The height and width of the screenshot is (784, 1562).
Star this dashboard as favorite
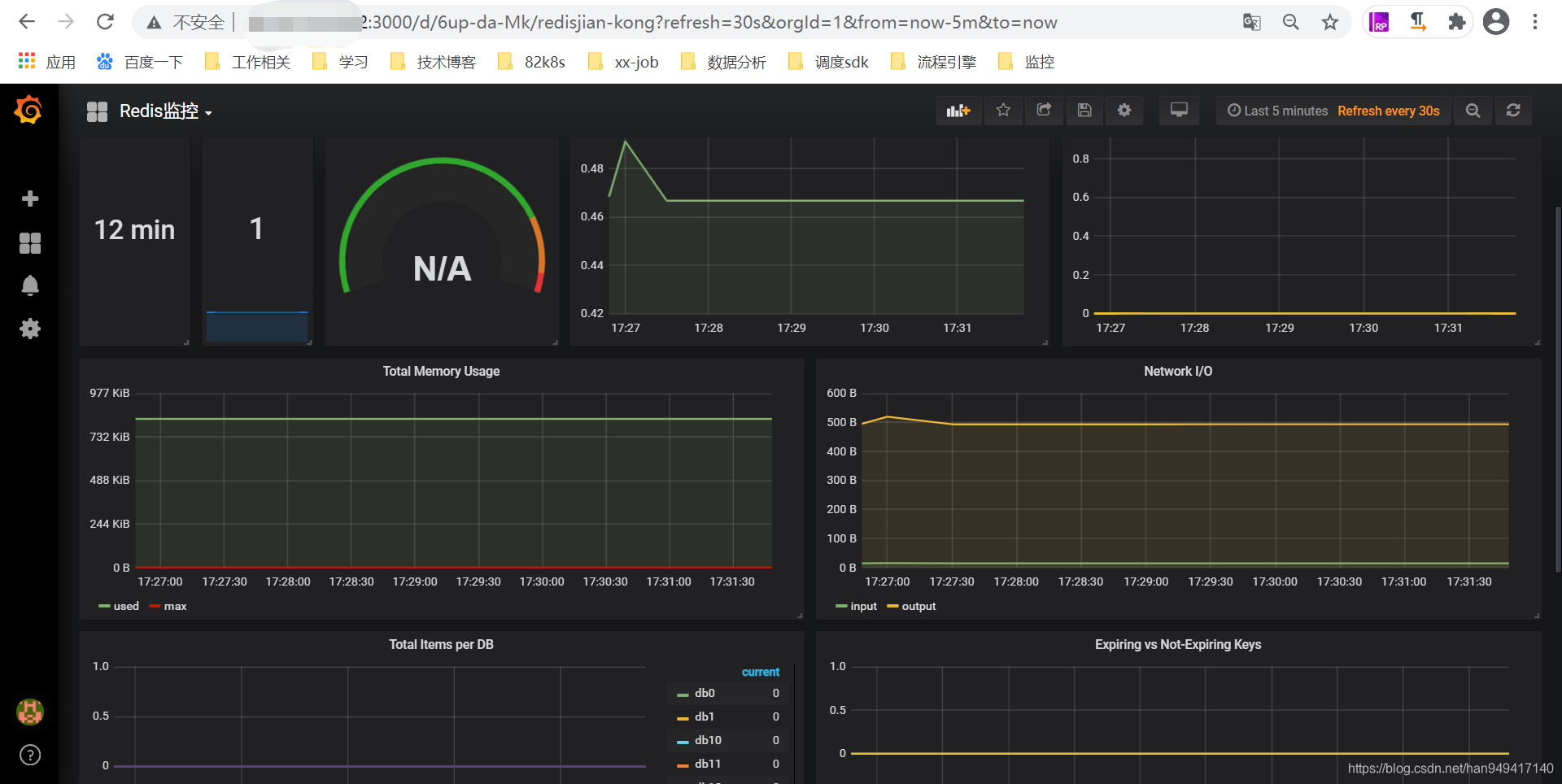1003,111
